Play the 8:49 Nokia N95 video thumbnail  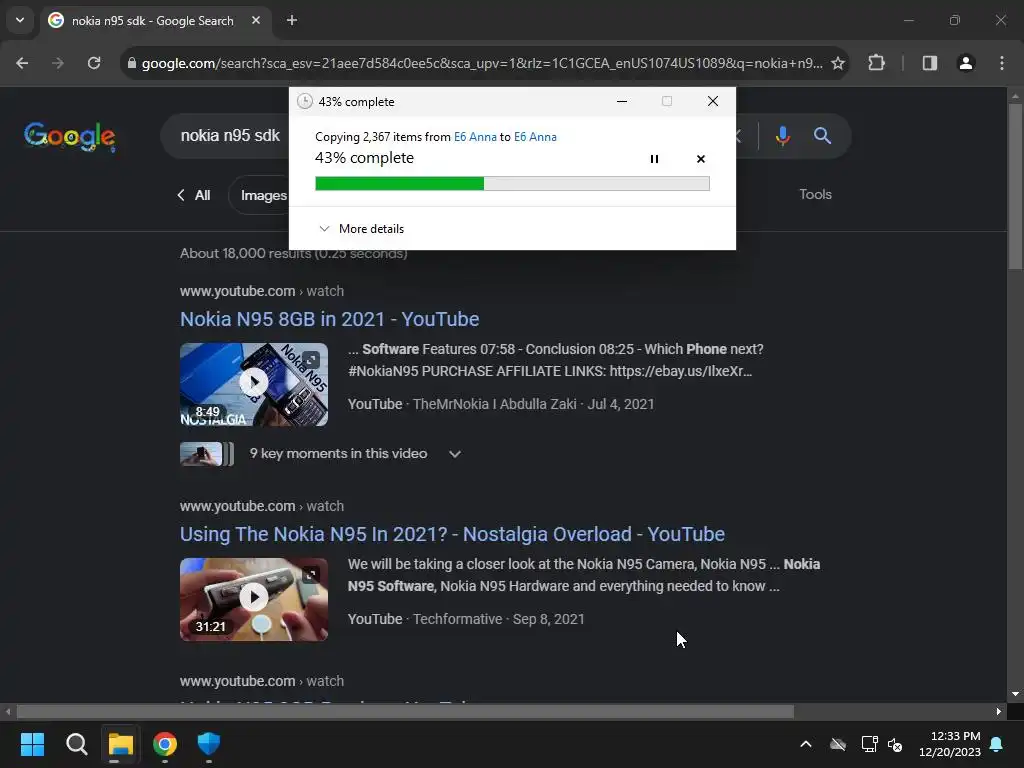254,384
